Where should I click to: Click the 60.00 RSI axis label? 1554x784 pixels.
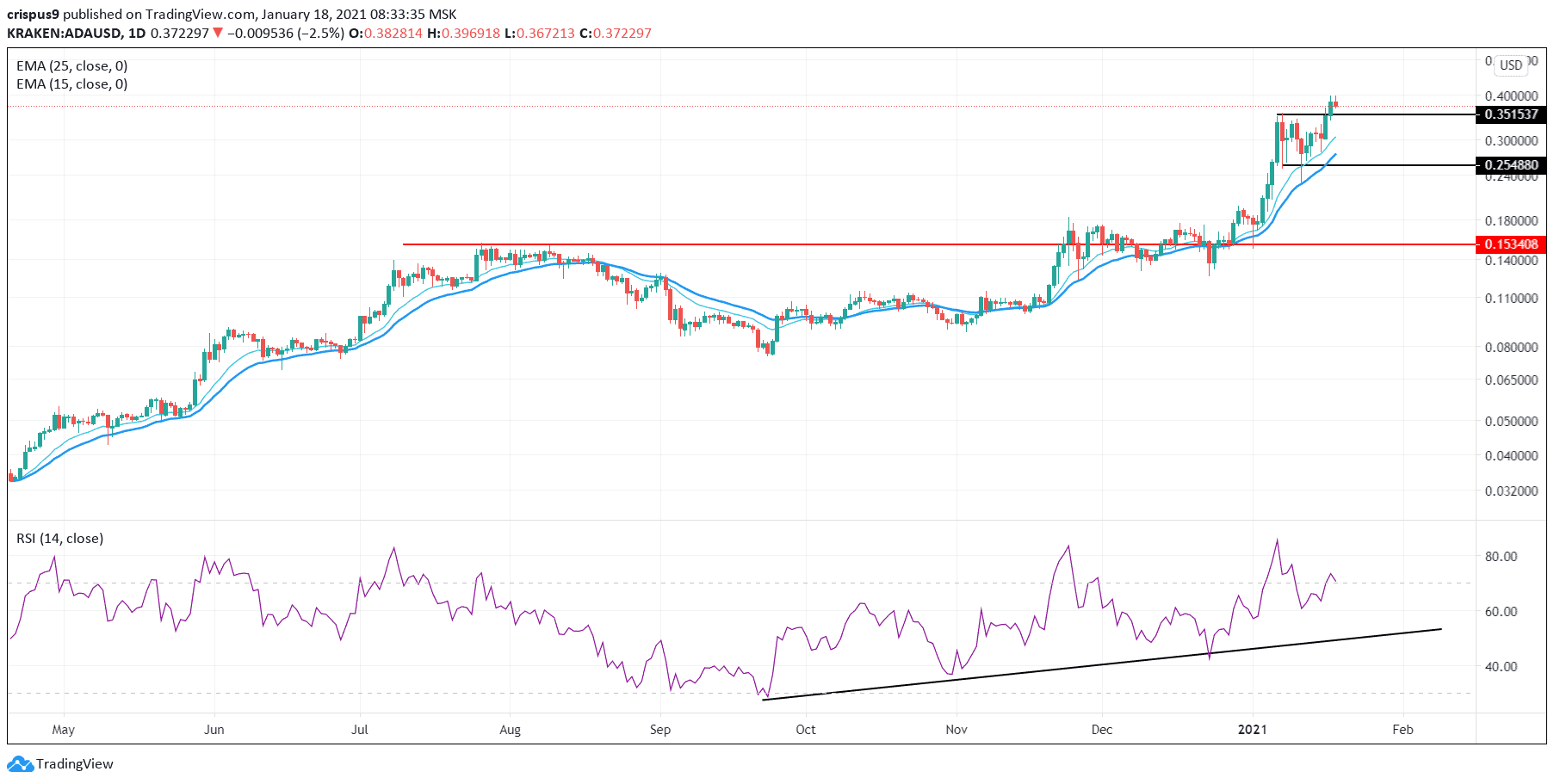pyautogui.click(x=1501, y=611)
